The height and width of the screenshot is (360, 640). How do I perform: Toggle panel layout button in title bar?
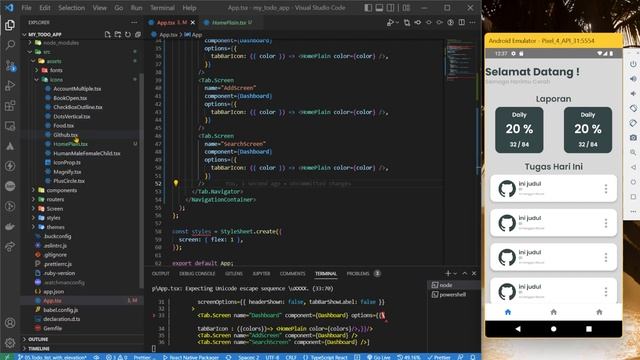coord(379,8)
